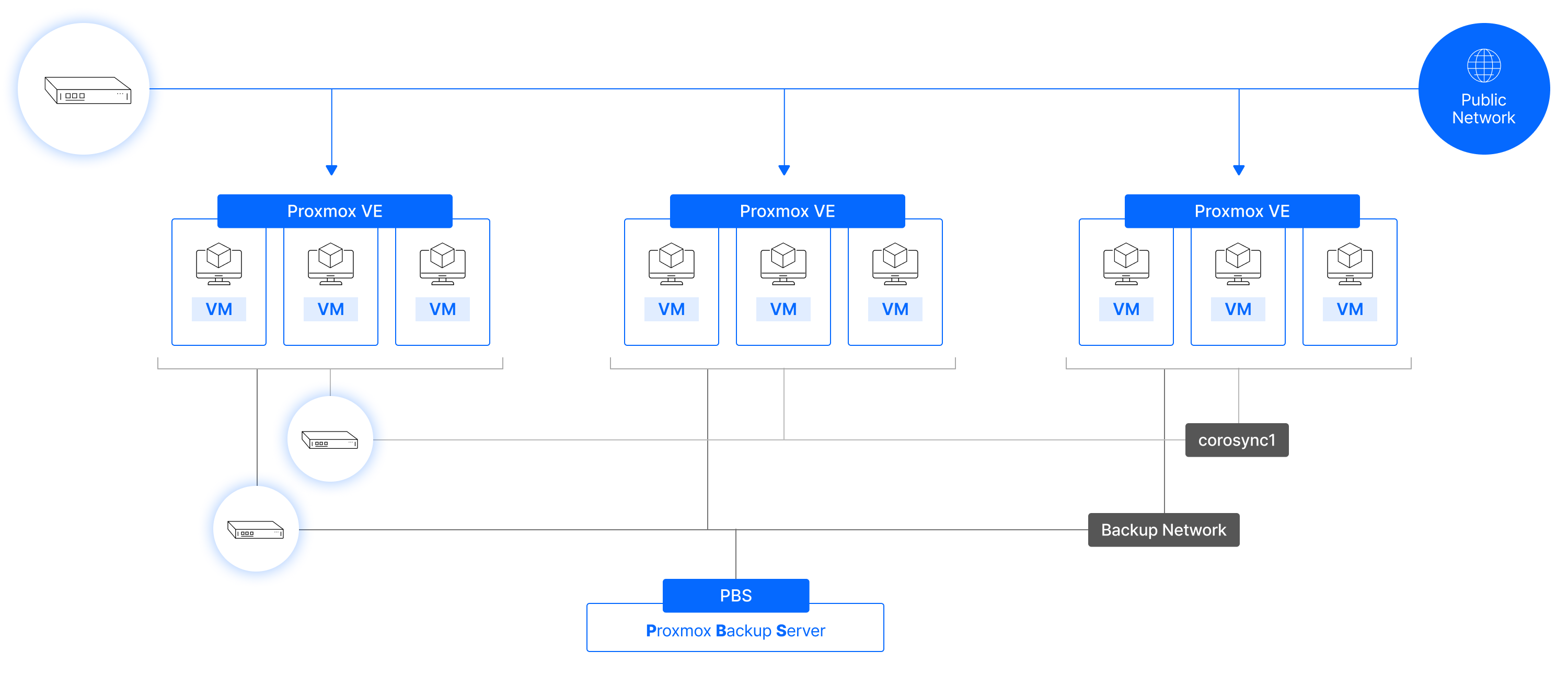Click arrowhead pointing to left Proxmox VE
This screenshot has width=1568, height=675.
tap(332, 170)
